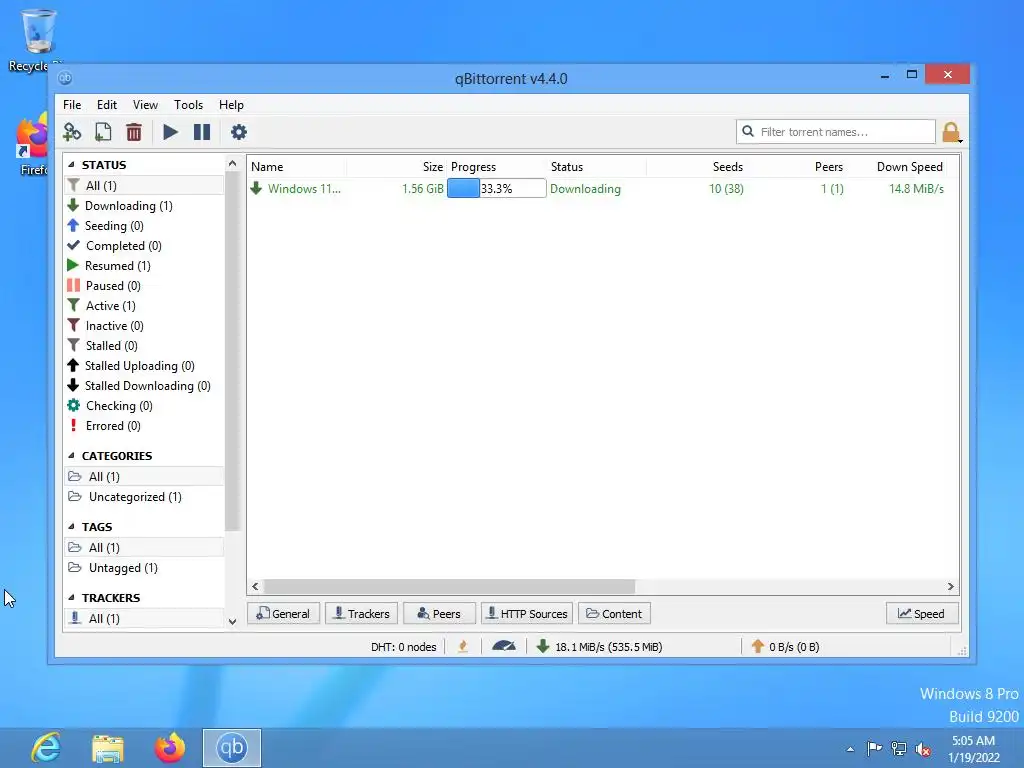The width and height of the screenshot is (1024, 768).
Task: Click the network tray icon
Action: click(899, 749)
